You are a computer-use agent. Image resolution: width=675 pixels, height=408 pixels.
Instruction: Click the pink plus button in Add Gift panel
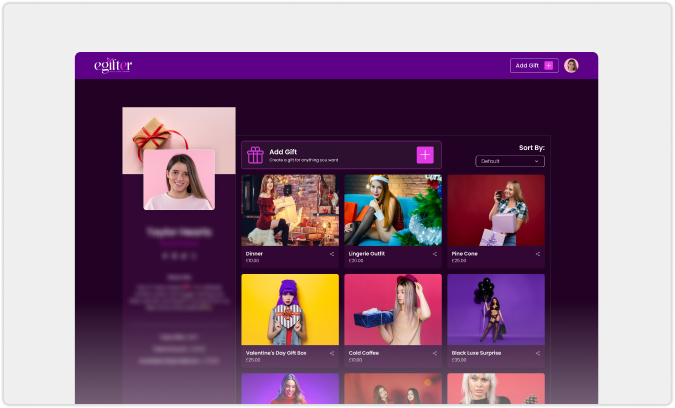[x=425, y=154]
